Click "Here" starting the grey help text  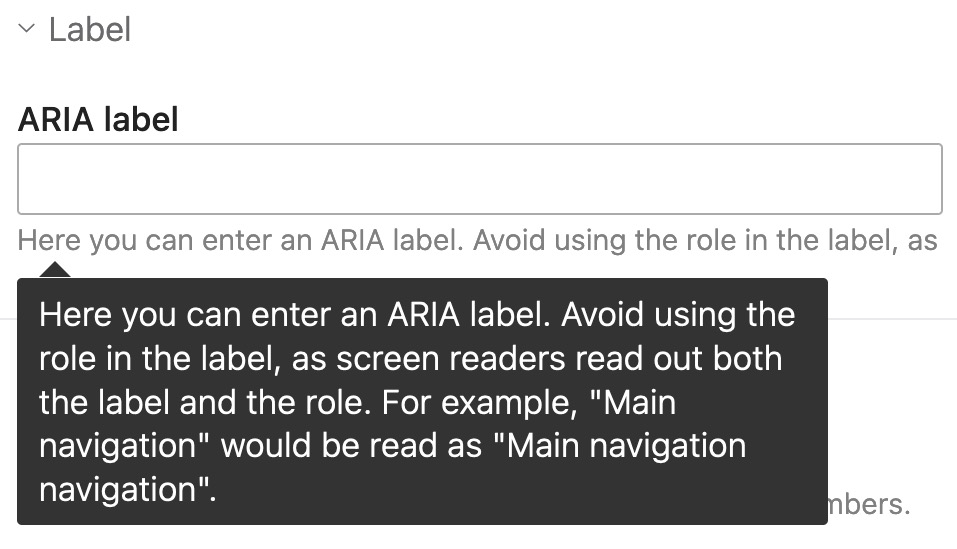pyautogui.click(x=50, y=241)
